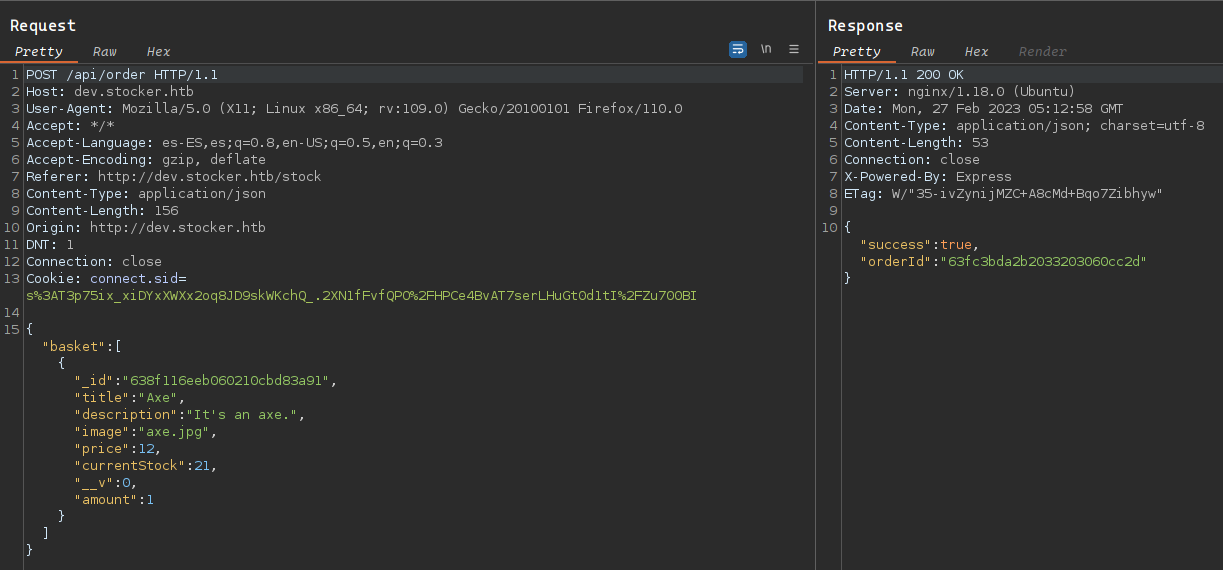The width and height of the screenshot is (1223, 570).
Task: Click the request 'Content-Type: application/json' line
Action: click(146, 194)
